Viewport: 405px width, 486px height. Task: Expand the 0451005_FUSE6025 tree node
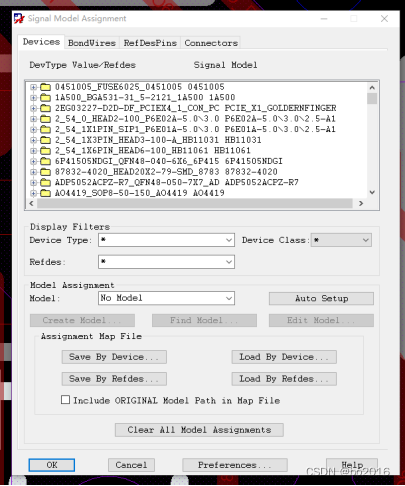[33, 87]
